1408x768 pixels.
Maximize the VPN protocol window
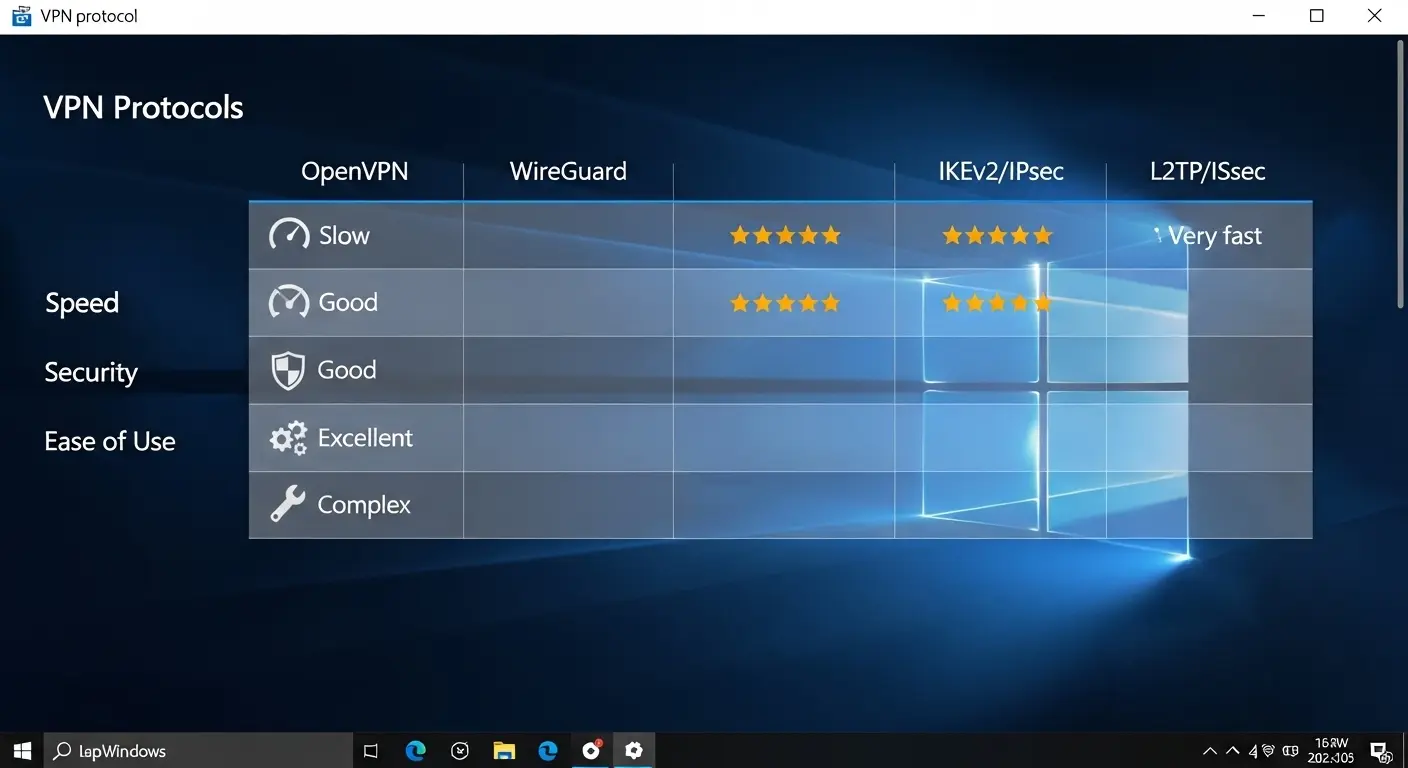(1317, 16)
